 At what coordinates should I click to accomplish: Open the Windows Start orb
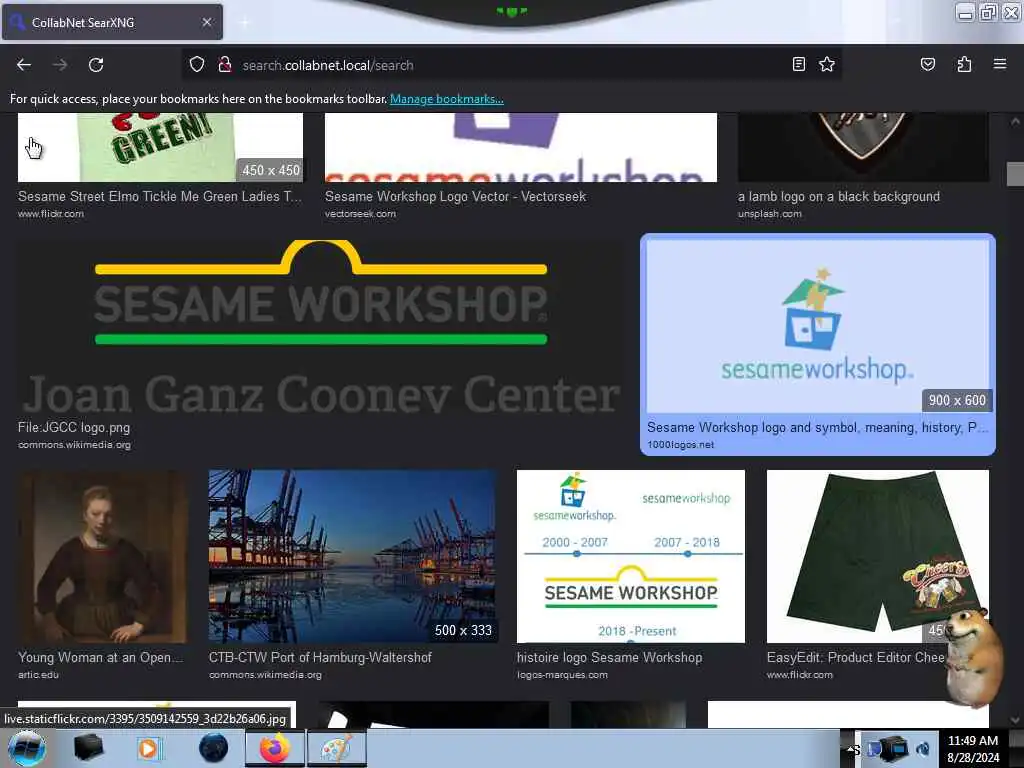point(27,748)
